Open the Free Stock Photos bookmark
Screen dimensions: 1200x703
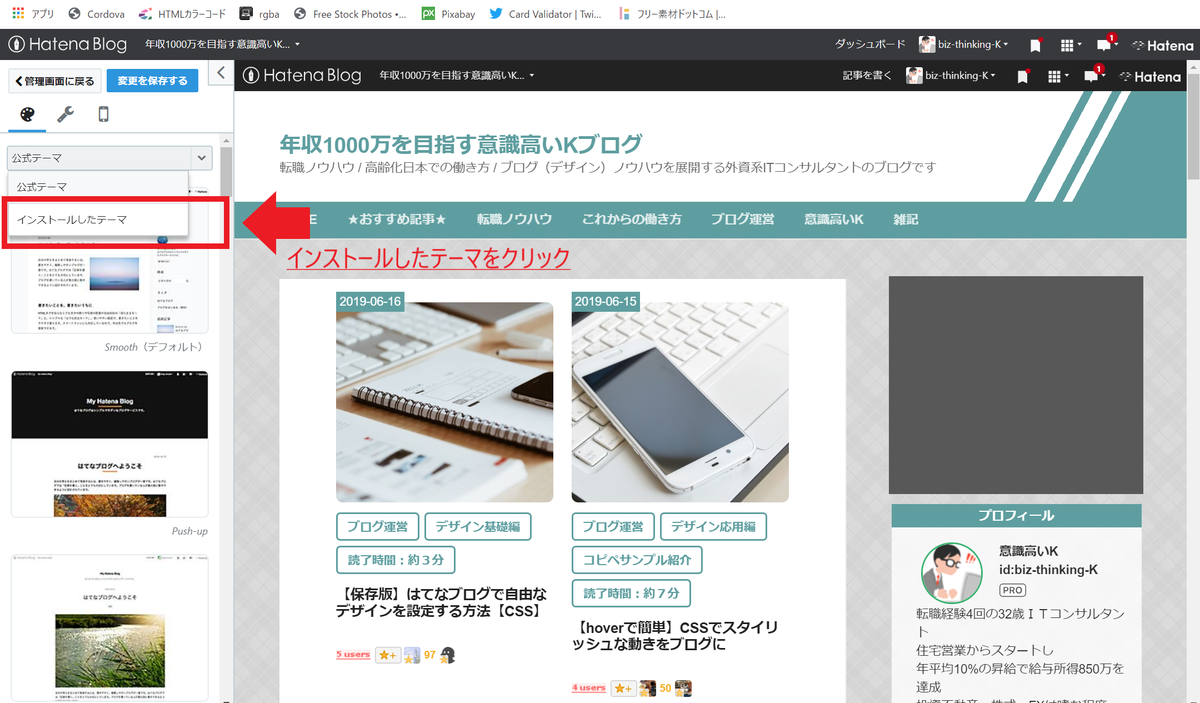[350, 14]
